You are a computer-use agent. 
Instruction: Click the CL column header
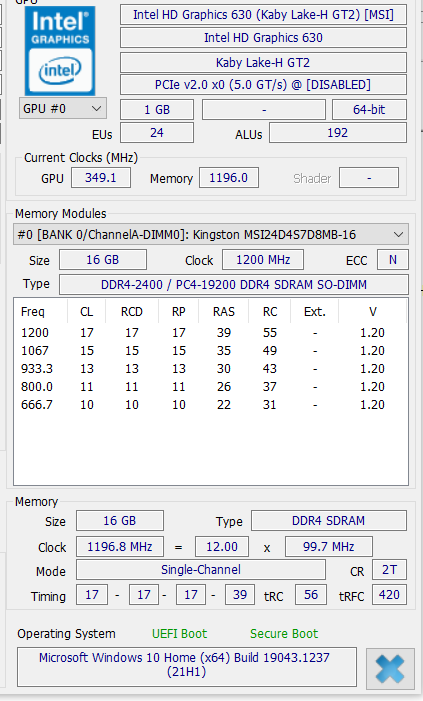(87, 312)
